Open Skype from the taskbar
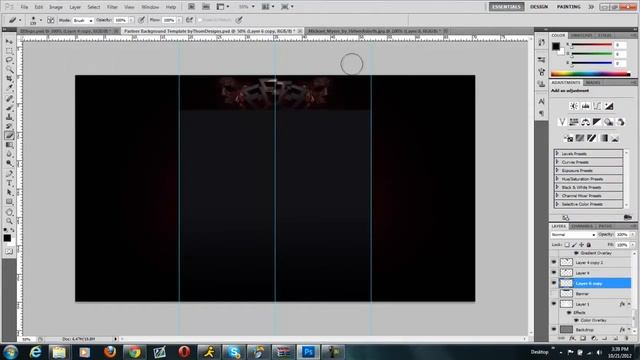Screen dimensions: 640x360 (233, 352)
